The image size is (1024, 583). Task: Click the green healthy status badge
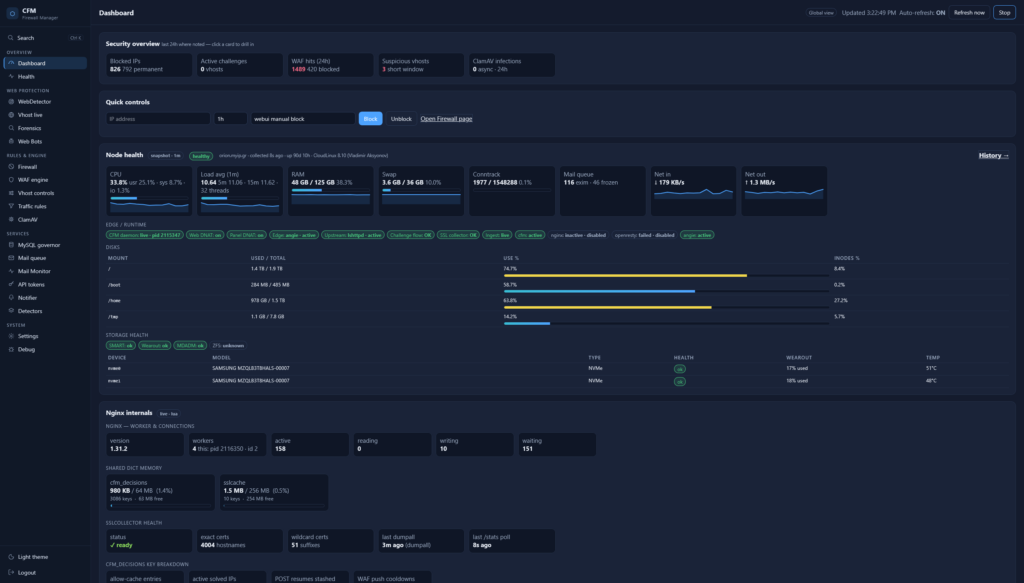pyautogui.click(x=200, y=156)
